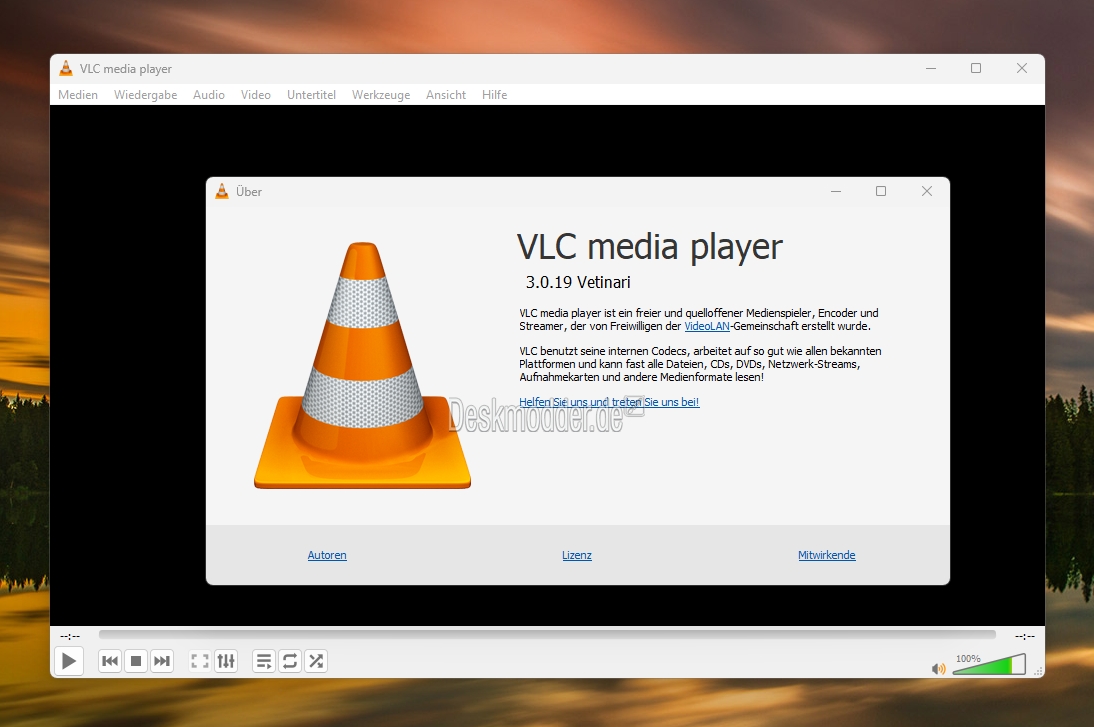The height and width of the screenshot is (727, 1094).
Task: Click the large VLC cone logo
Action: coord(362,365)
